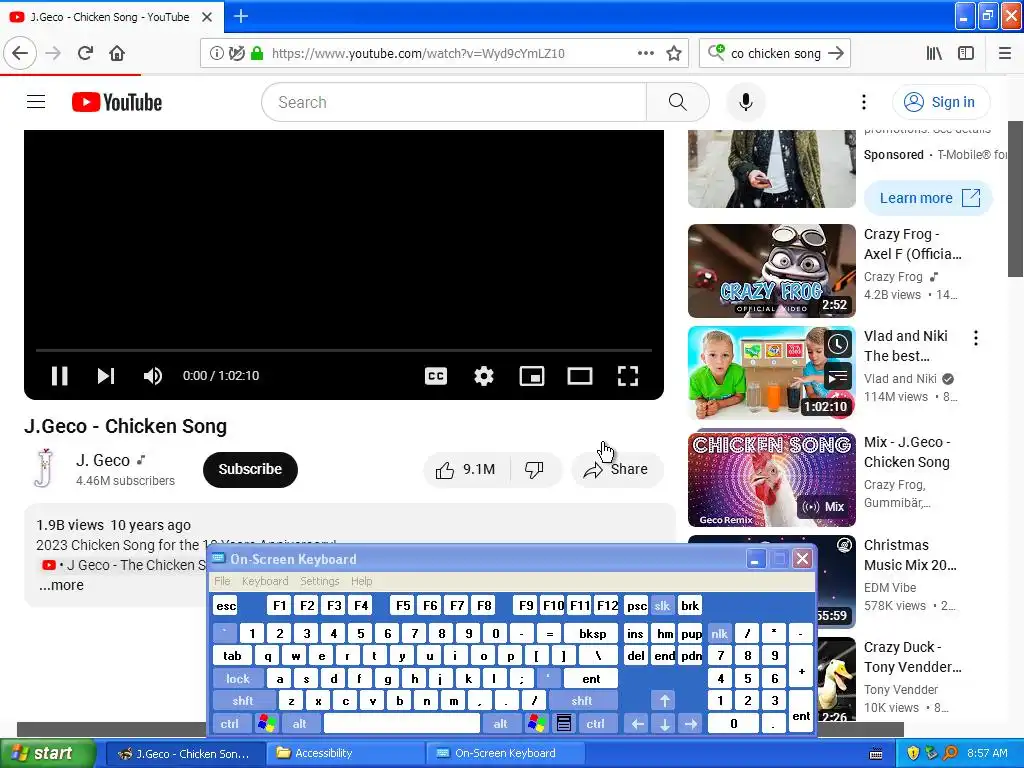The height and width of the screenshot is (768, 1024).
Task: Bookmark this page with the star
Action: point(674,53)
